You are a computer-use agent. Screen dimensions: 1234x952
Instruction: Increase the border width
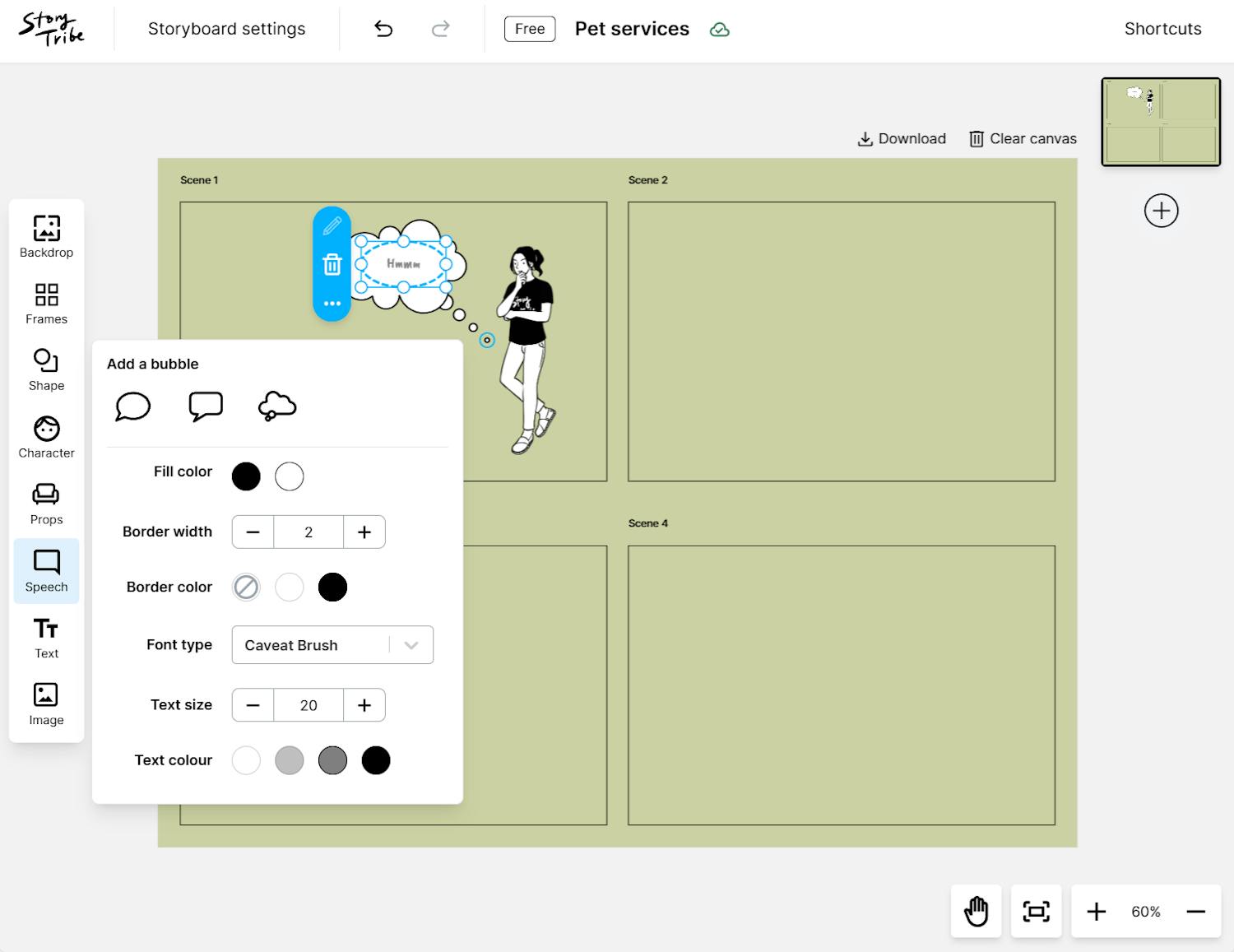coord(364,532)
